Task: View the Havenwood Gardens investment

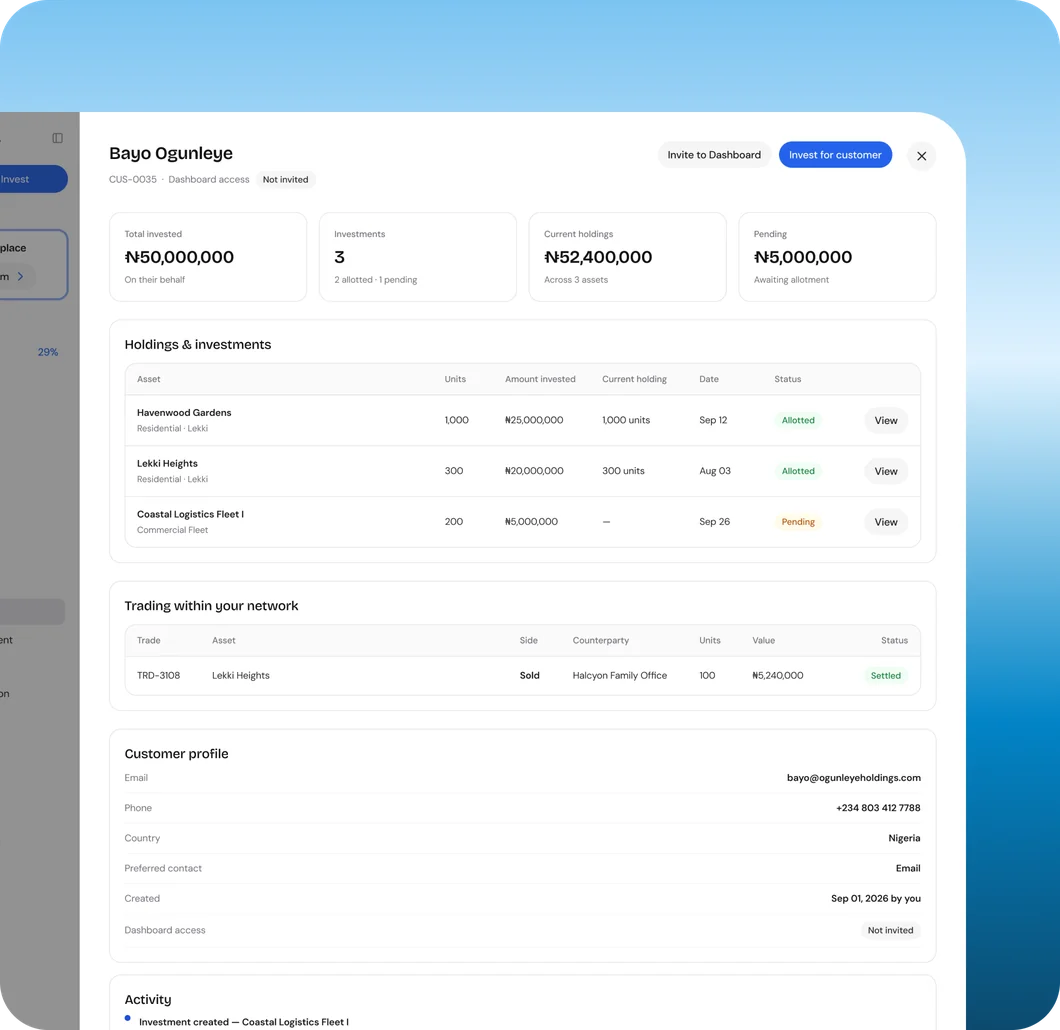Action: coord(886,420)
